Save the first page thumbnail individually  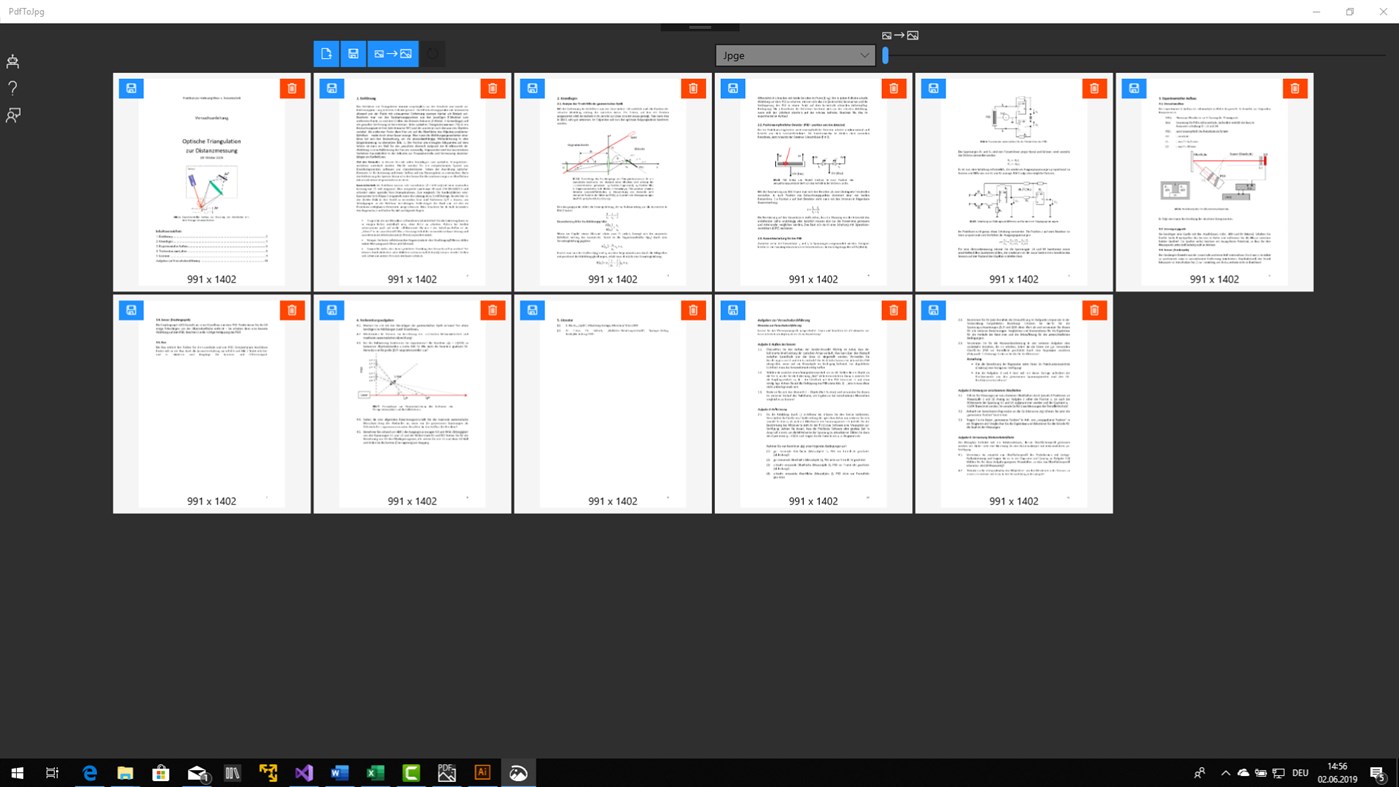[x=130, y=88]
